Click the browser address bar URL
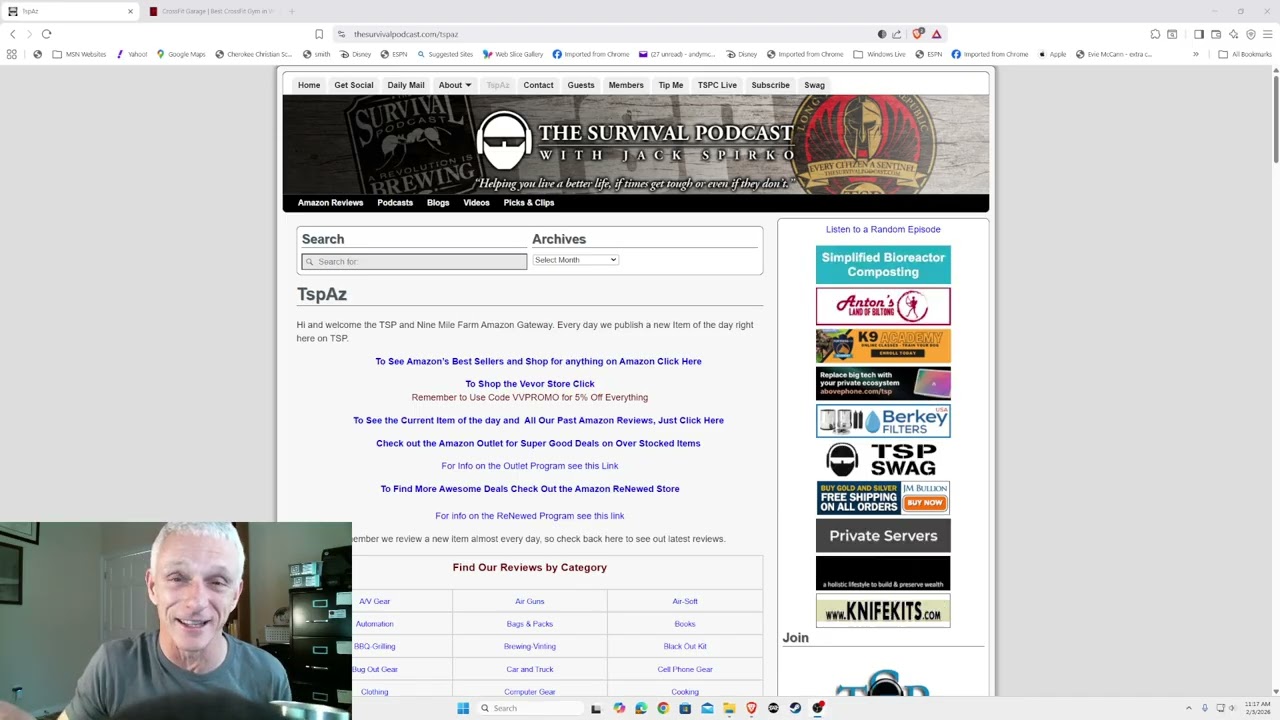1280x720 pixels. point(406,34)
